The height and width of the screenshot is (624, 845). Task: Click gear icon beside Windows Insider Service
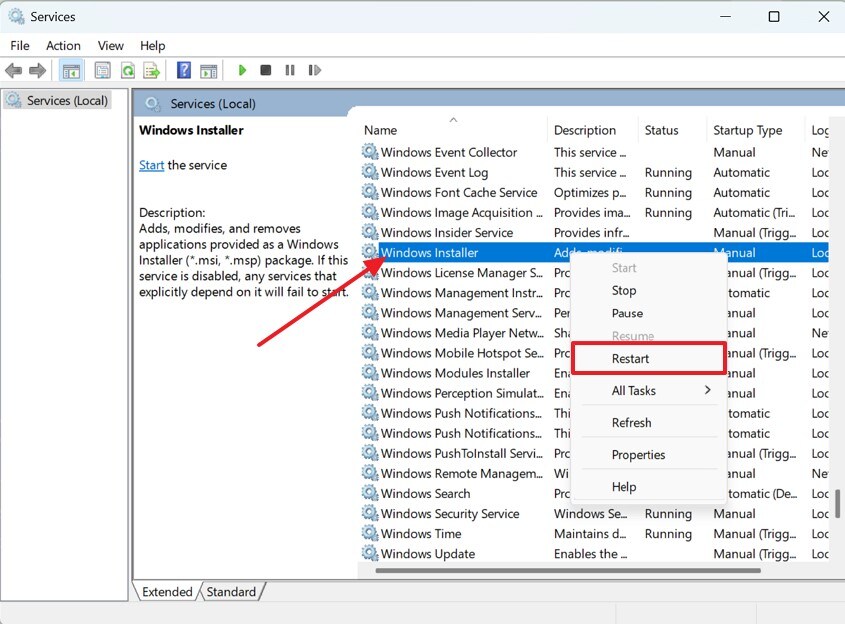370,232
